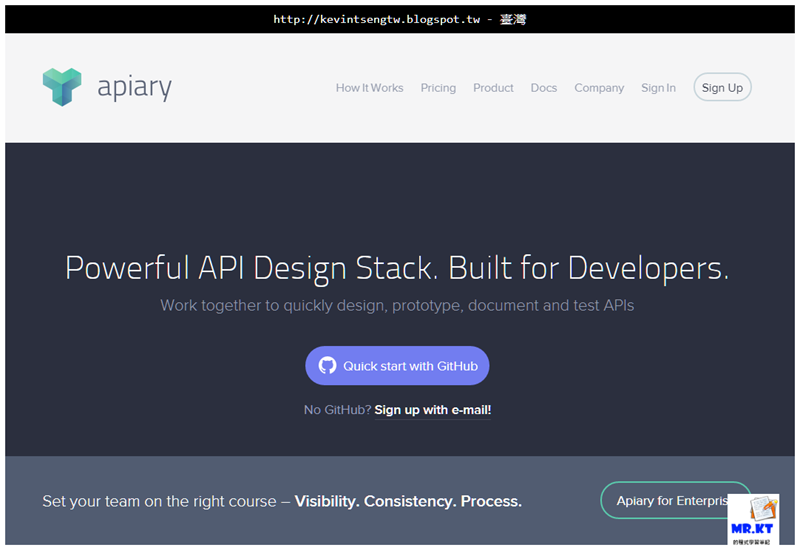Follow the Sign up with e-mail link
Screen dimensions: 800x556
pos(433,410)
